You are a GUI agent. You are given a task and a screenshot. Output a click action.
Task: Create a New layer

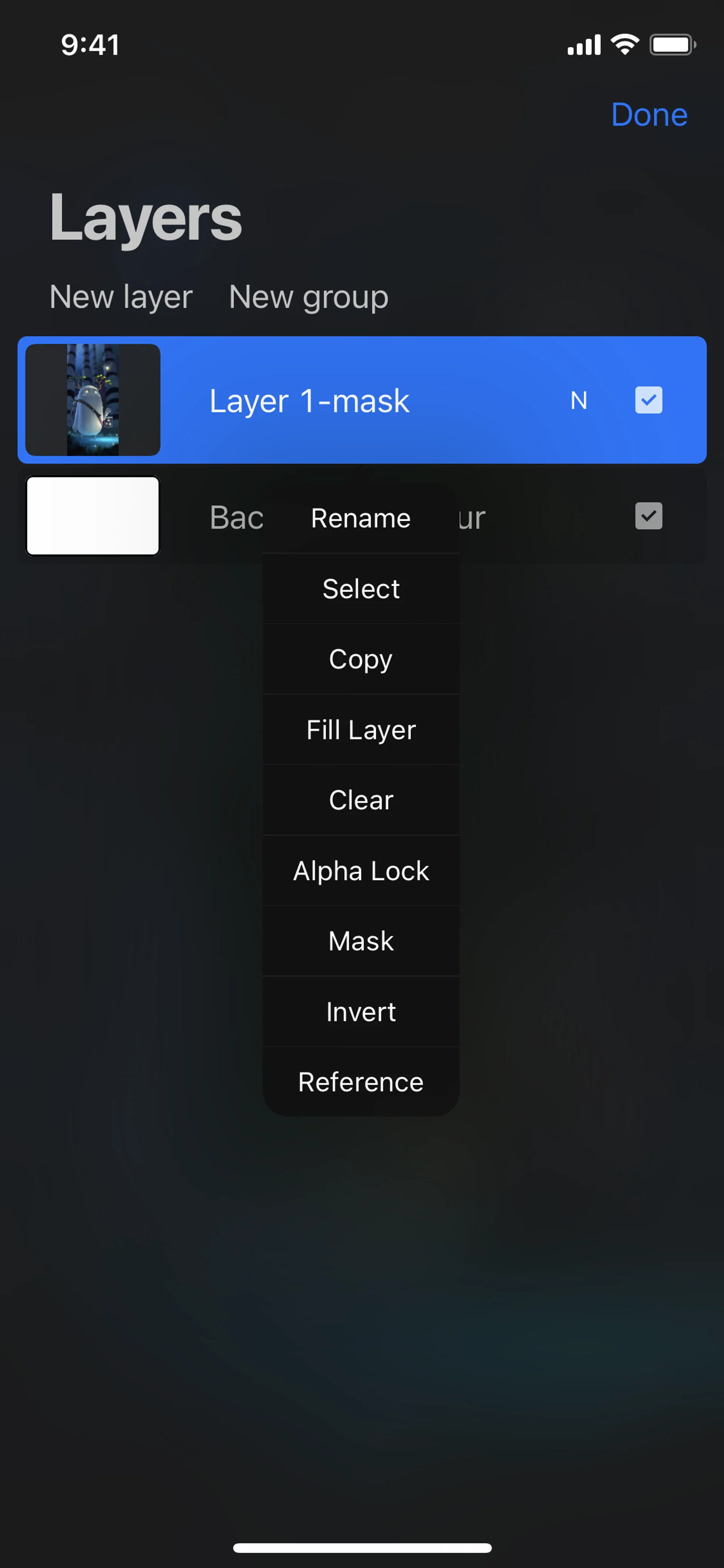click(120, 297)
